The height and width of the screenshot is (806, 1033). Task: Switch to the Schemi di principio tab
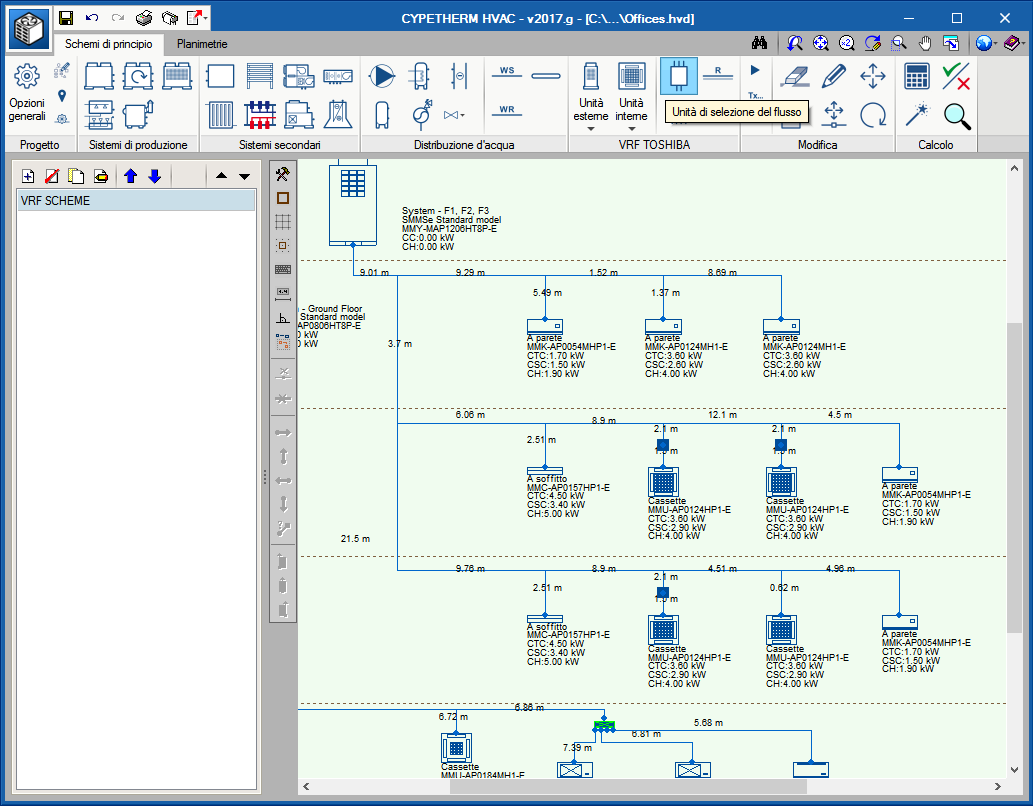[109, 44]
